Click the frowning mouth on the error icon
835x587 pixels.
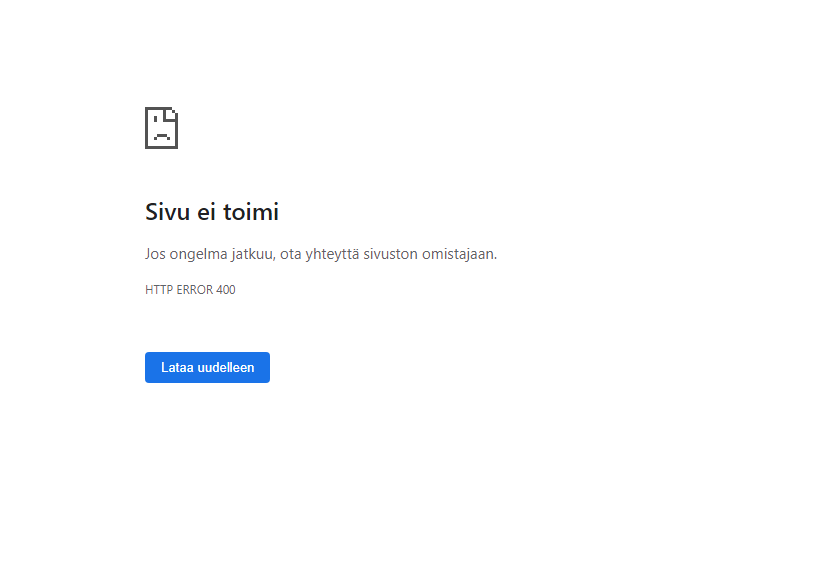coord(161,136)
